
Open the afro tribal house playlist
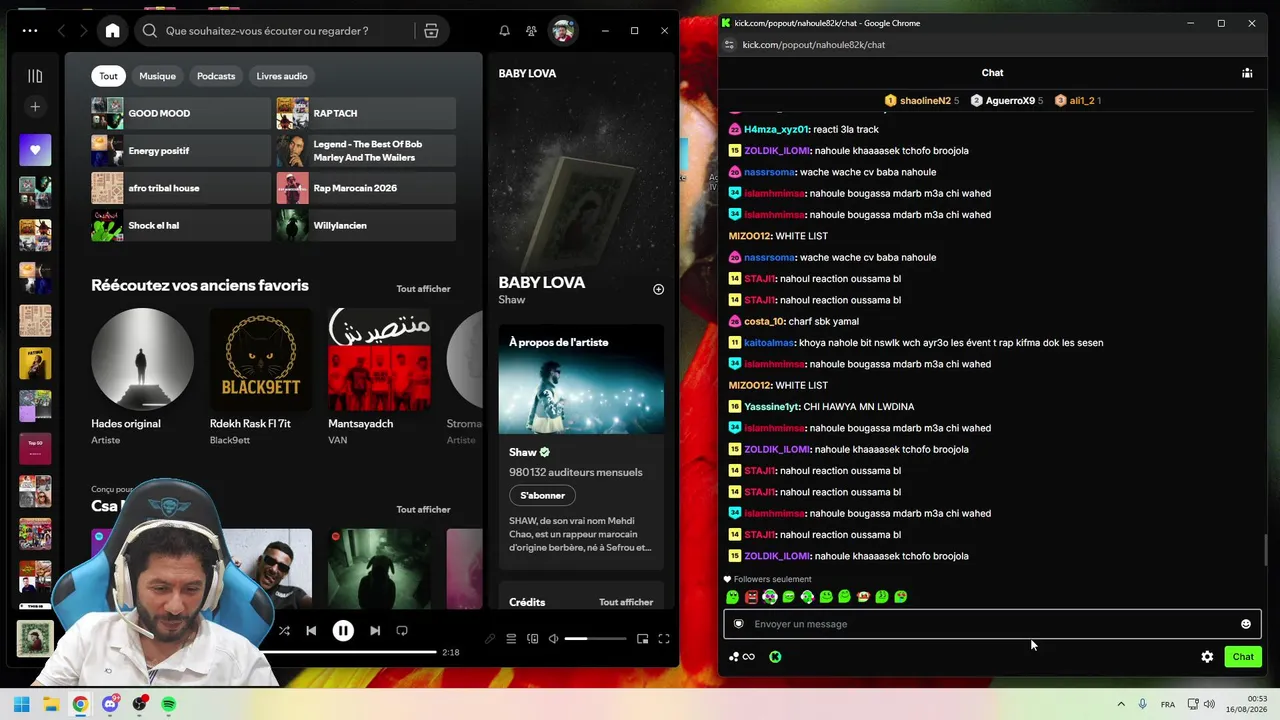click(181, 188)
